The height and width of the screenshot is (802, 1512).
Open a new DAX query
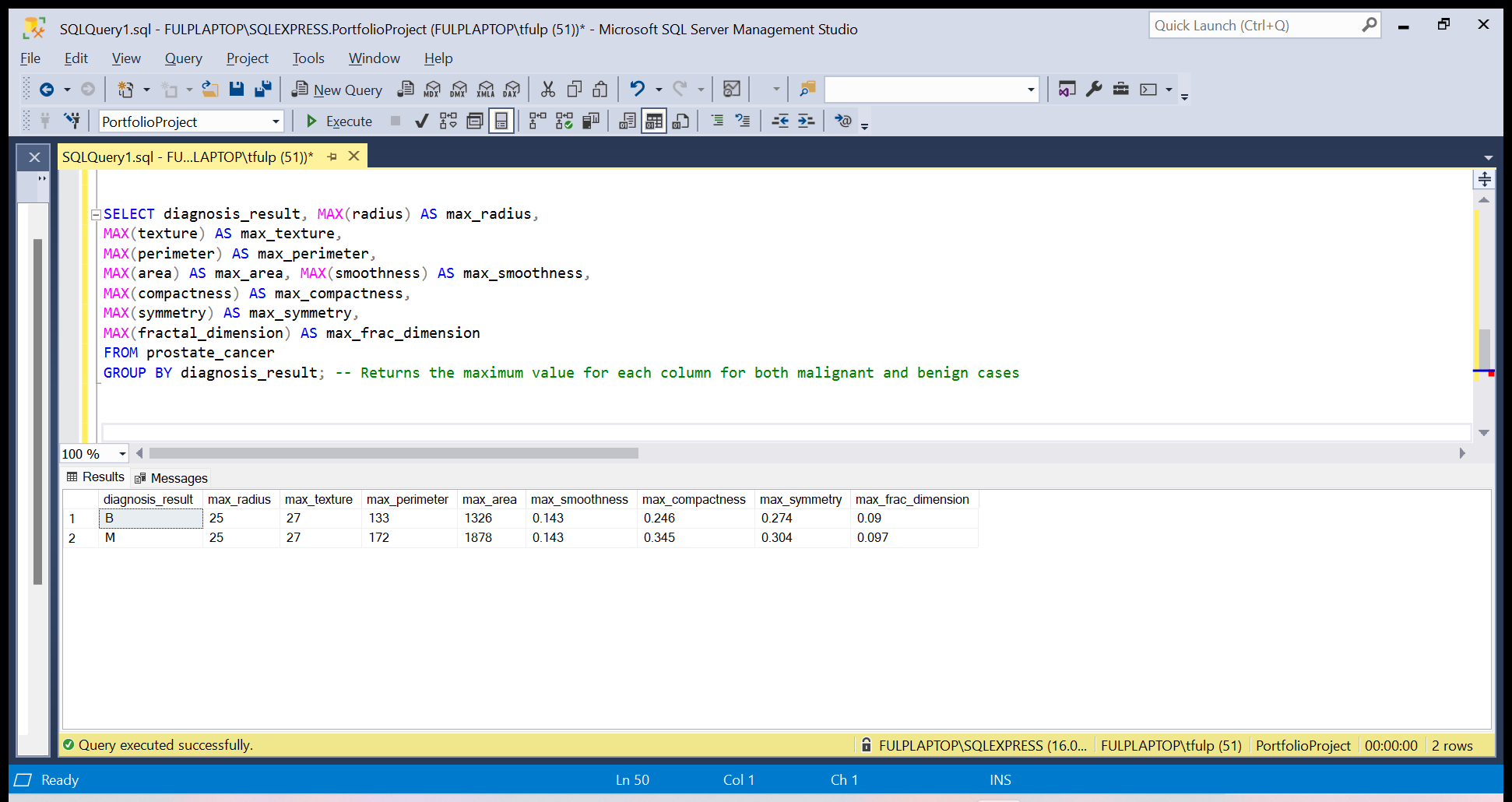click(x=512, y=89)
